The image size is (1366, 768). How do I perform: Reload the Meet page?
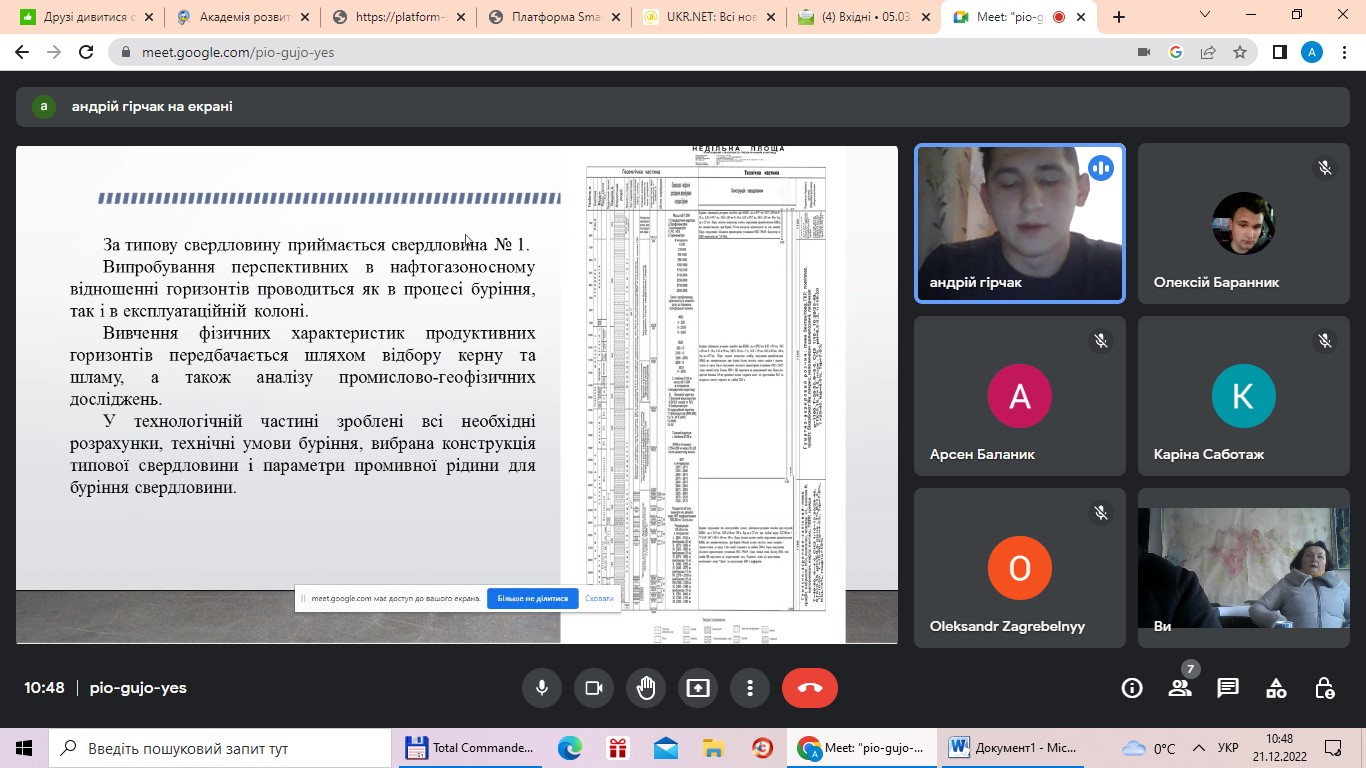(86, 52)
